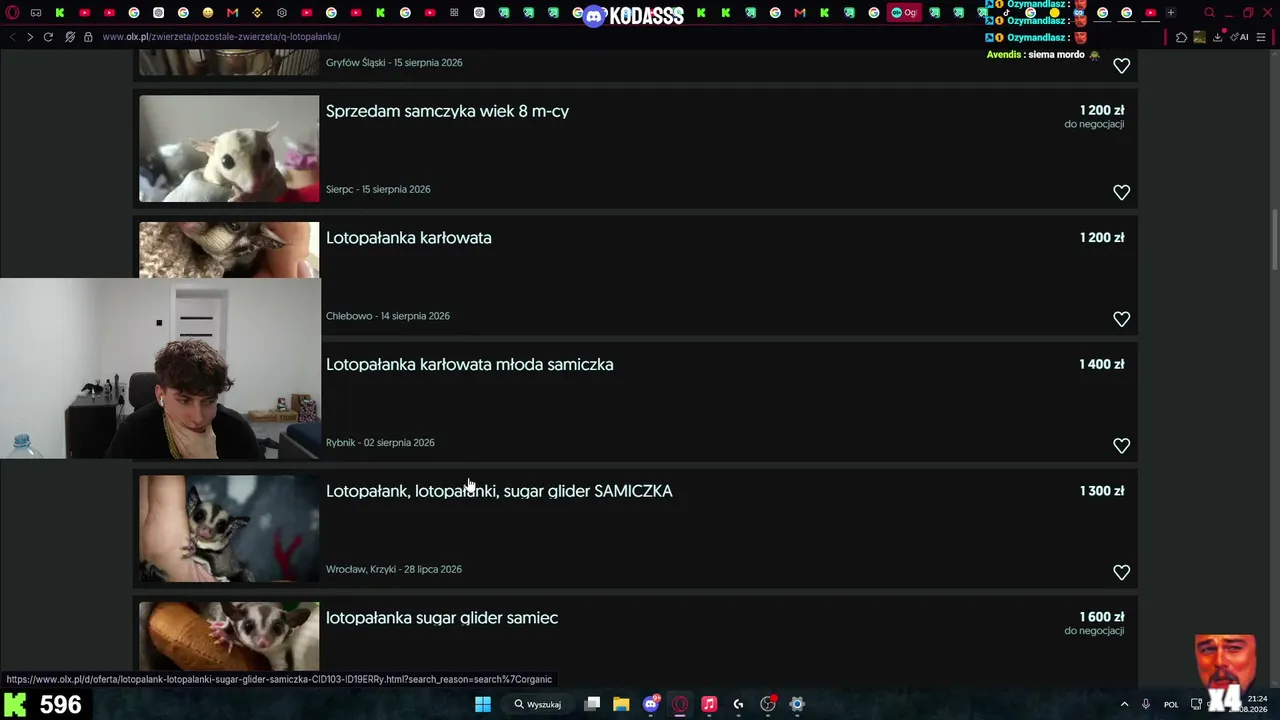Open the Music app on the taskbar

point(709,704)
